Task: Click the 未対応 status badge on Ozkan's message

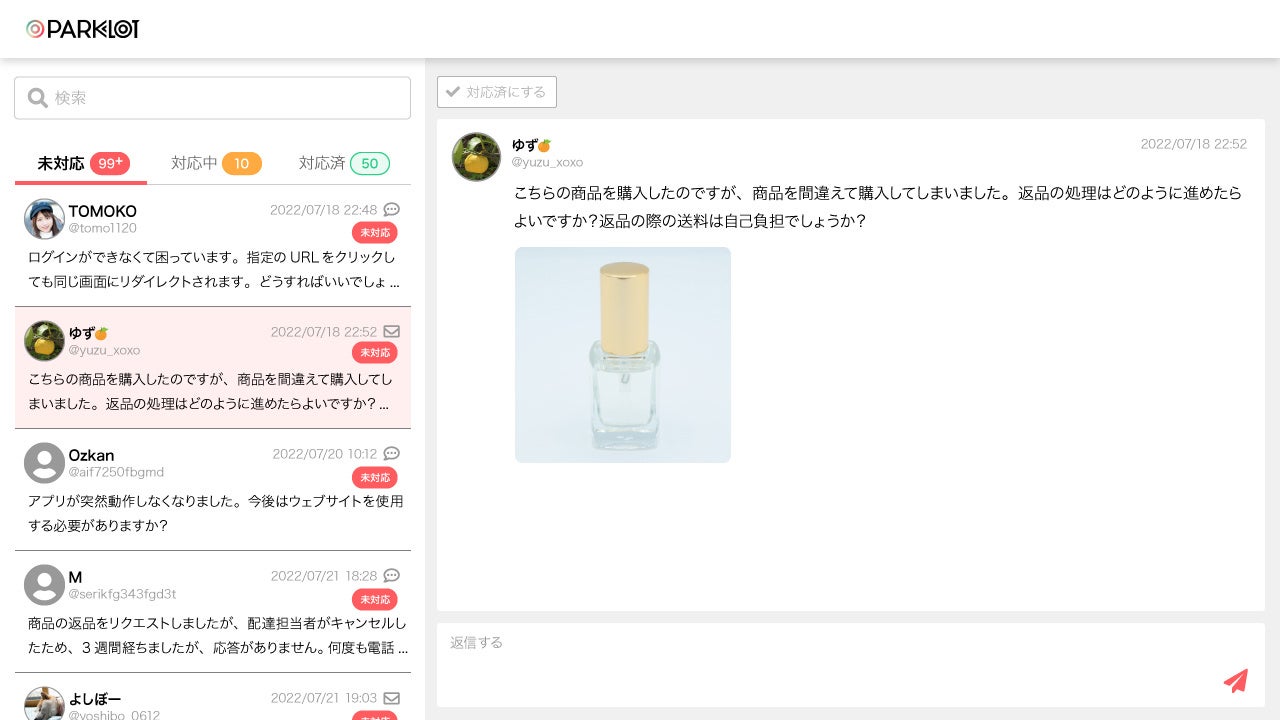Action: [375, 478]
